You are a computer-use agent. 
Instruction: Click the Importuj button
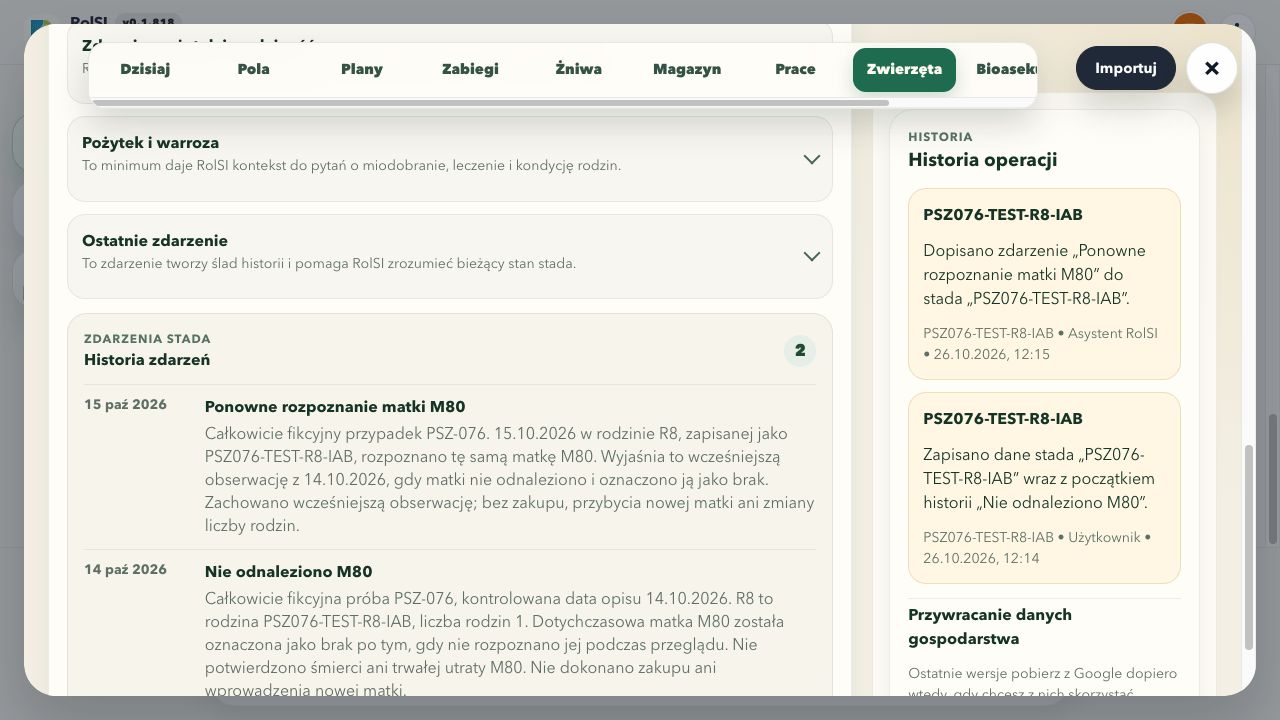tap(1126, 68)
